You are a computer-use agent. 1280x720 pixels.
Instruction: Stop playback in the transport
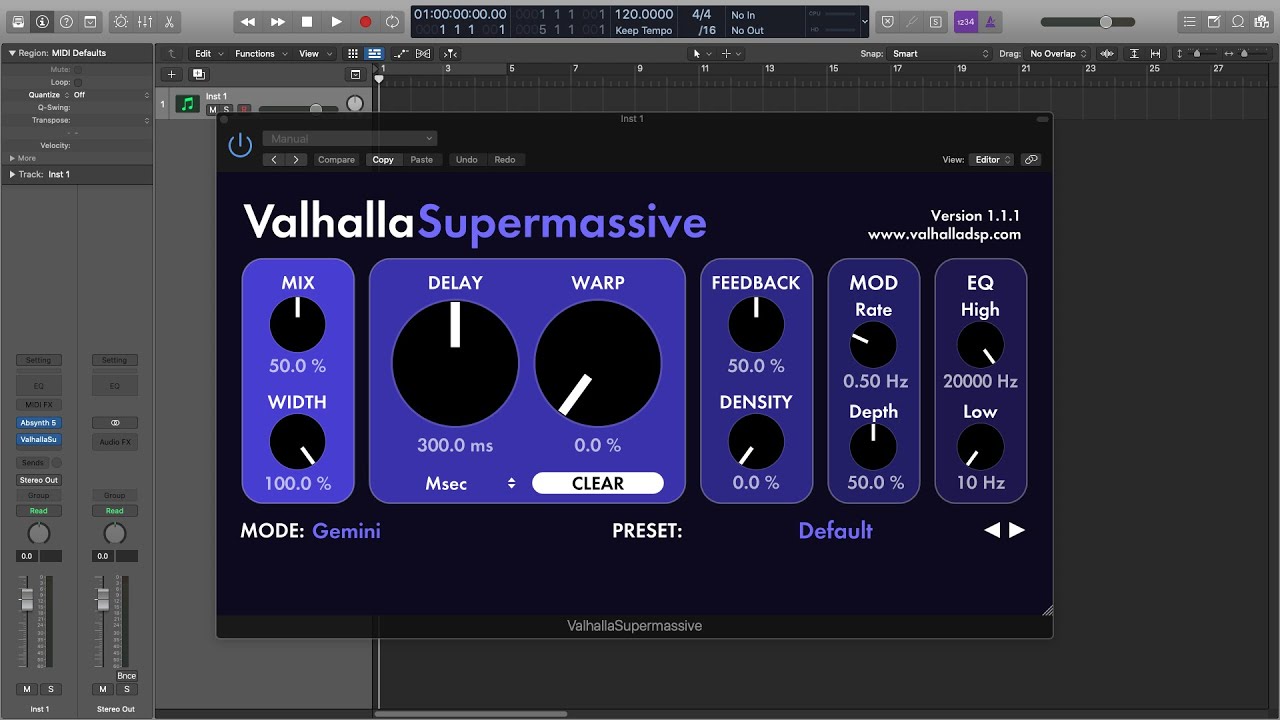(307, 21)
